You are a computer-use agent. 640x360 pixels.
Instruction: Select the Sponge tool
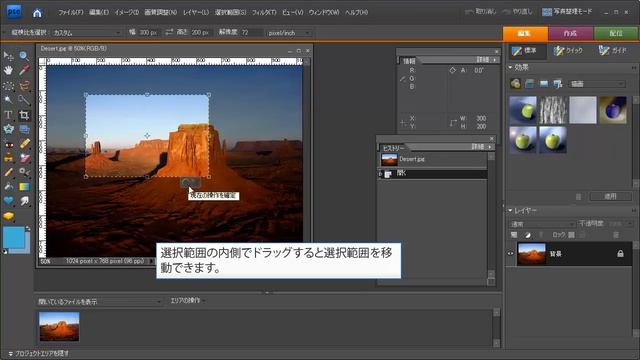(x=8, y=216)
